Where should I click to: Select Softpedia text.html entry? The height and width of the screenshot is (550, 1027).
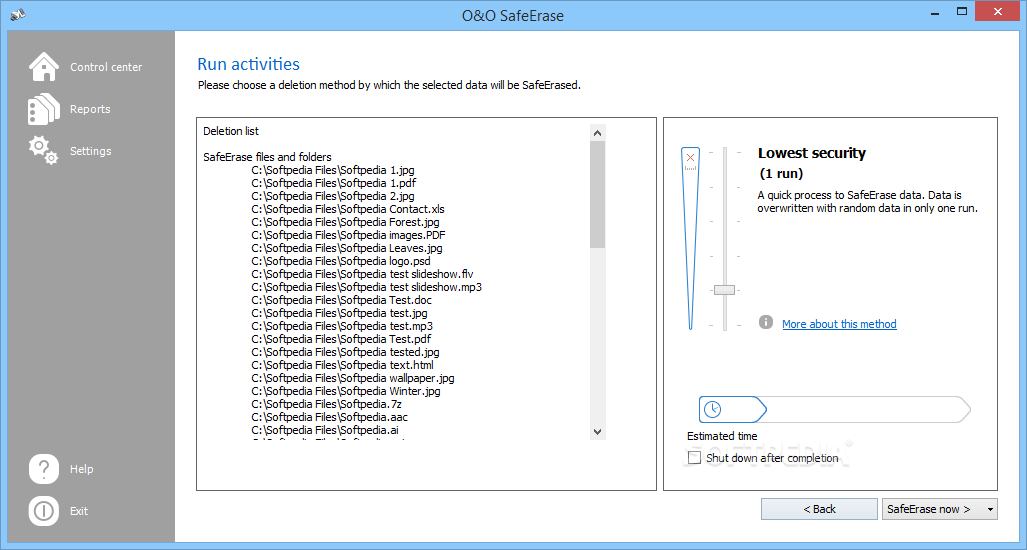[x=343, y=365]
